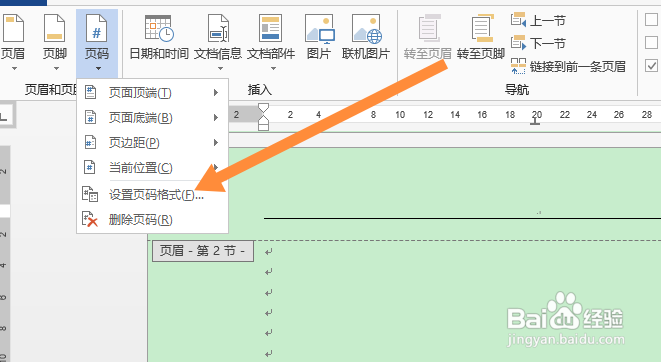Screen dimensions: 661x362
Task: Jump to 上一节 previous section
Action: coord(538,20)
